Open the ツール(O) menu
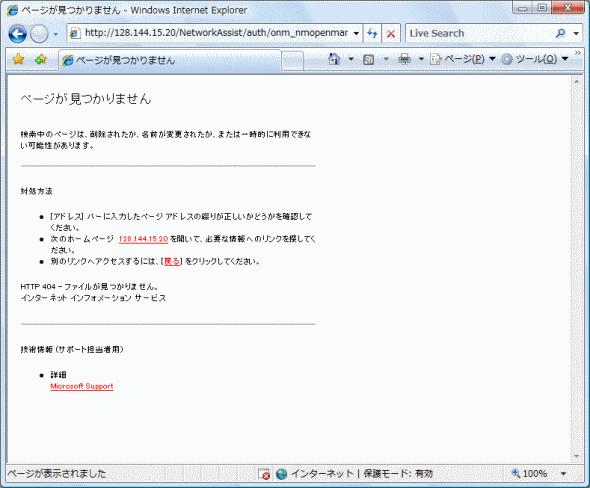Viewport: 590px width, 488px height. [535, 59]
